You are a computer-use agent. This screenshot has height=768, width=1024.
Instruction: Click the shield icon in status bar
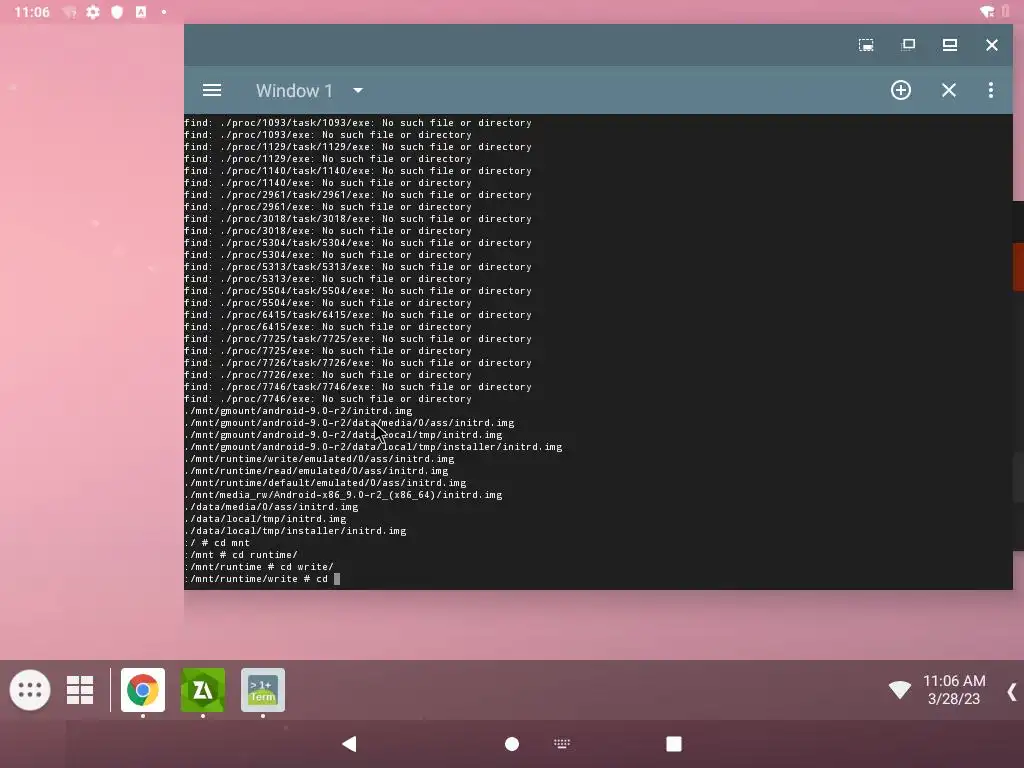[x=117, y=12]
